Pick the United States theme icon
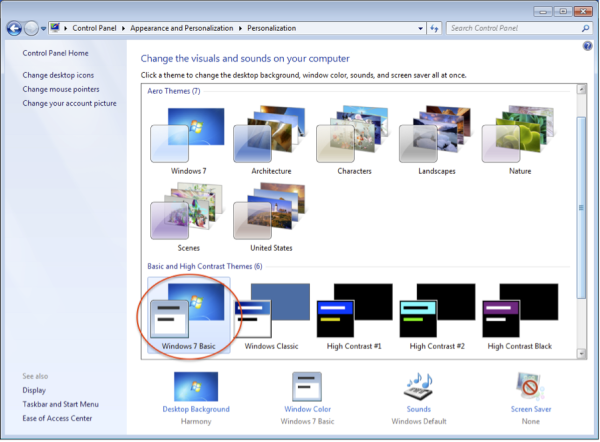 pyautogui.click(x=270, y=215)
